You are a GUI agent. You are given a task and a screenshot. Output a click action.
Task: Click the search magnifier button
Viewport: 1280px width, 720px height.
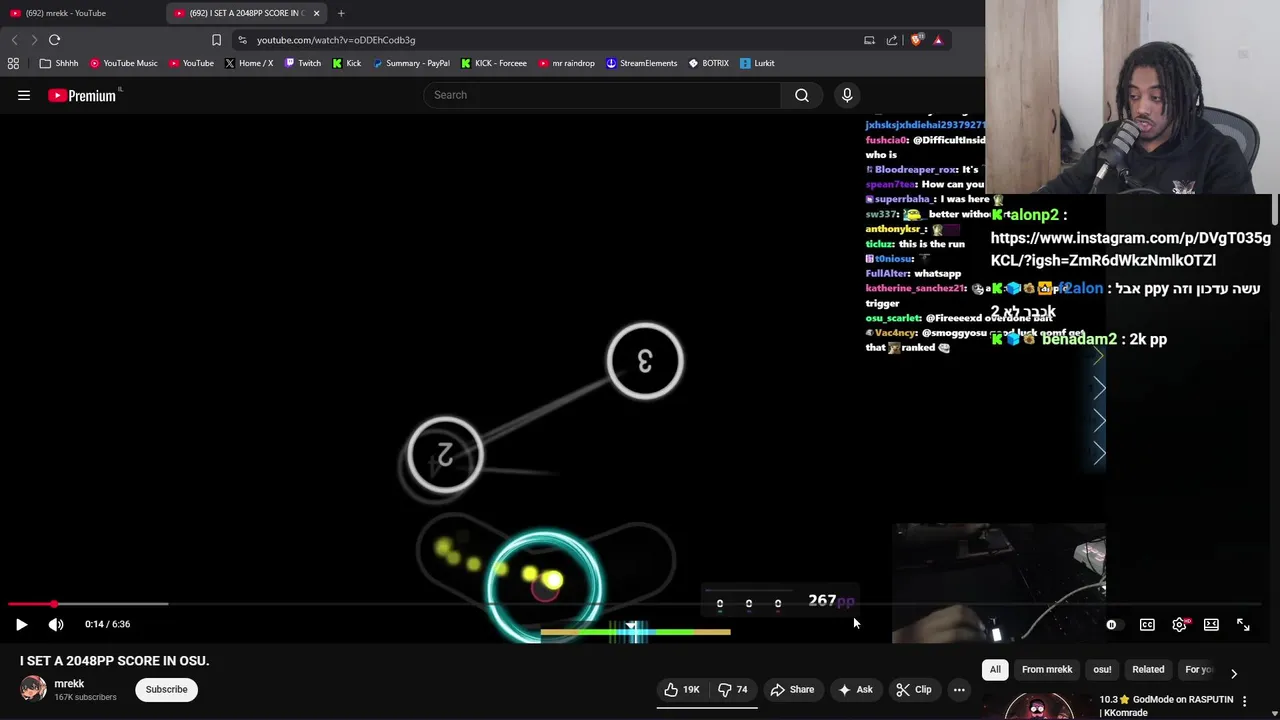(x=802, y=95)
